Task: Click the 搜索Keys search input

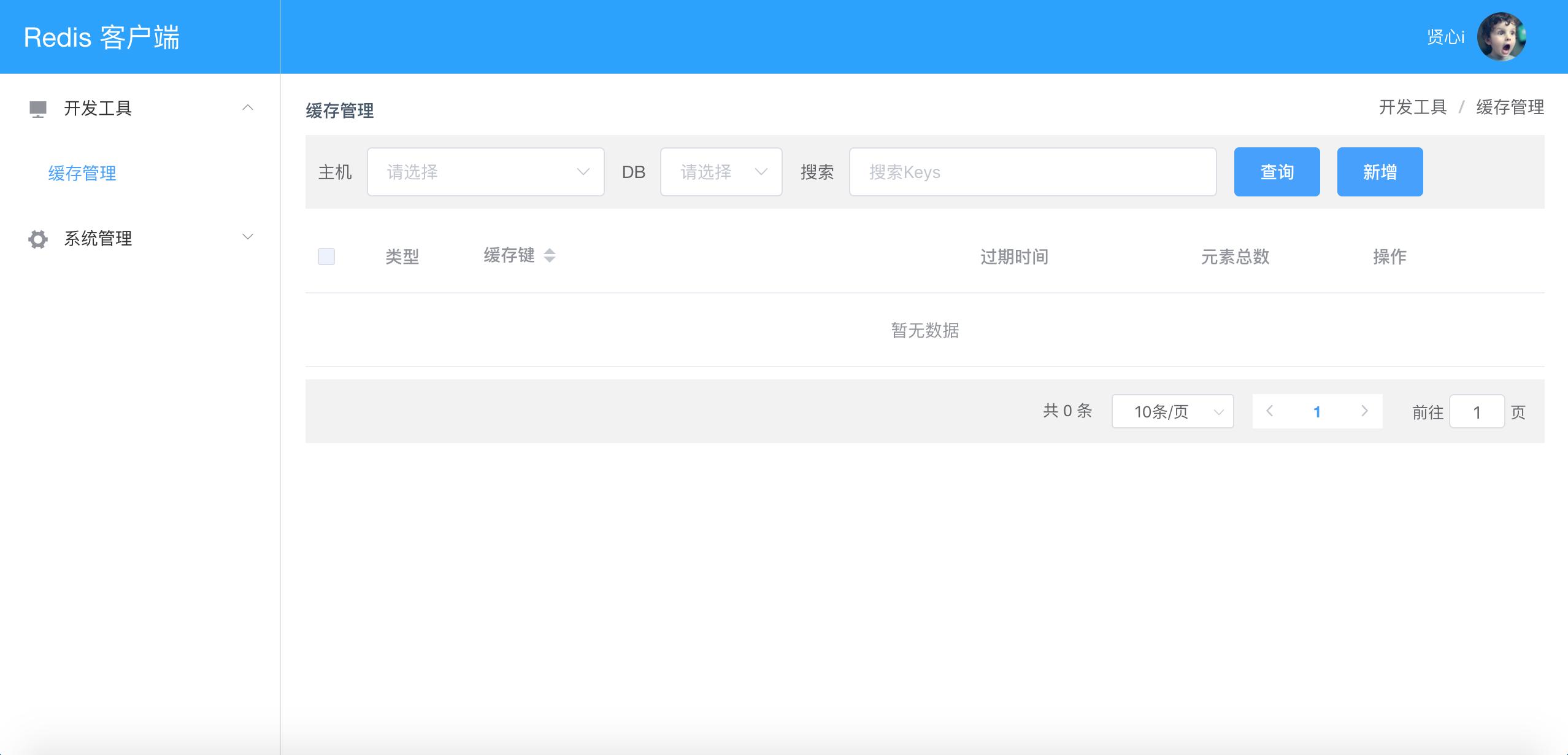Action: pos(1032,172)
